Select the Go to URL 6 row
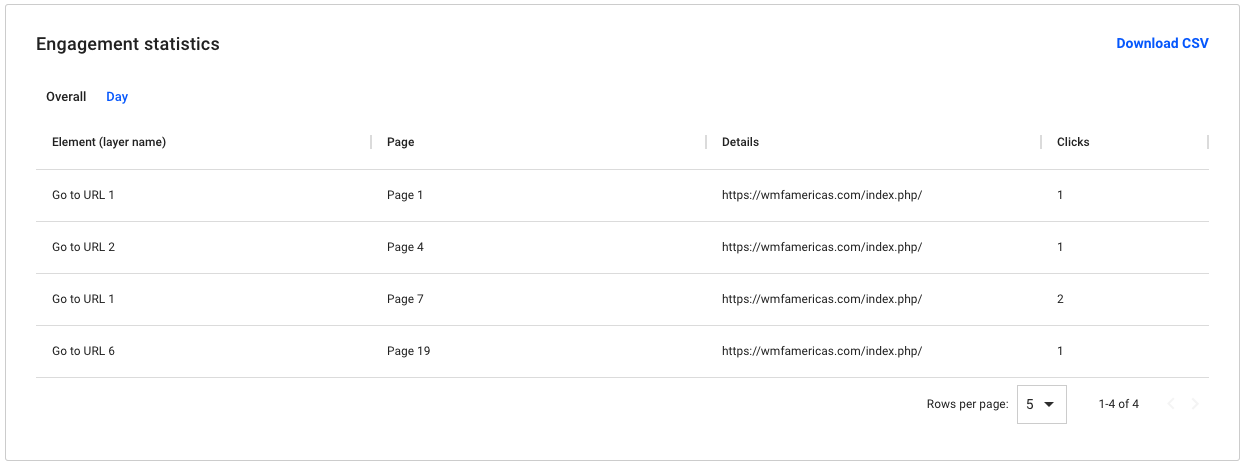The height and width of the screenshot is (465, 1244). click(x=622, y=351)
